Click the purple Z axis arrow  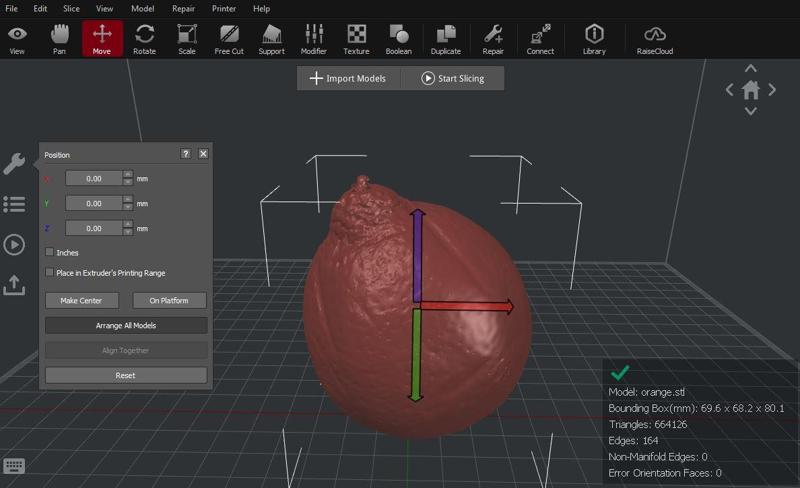417,255
